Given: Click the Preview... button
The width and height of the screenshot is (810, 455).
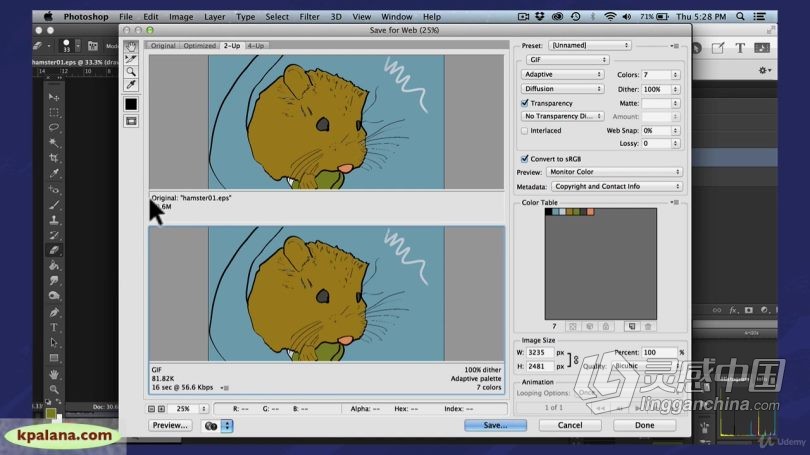Looking at the screenshot, I should [x=170, y=425].
